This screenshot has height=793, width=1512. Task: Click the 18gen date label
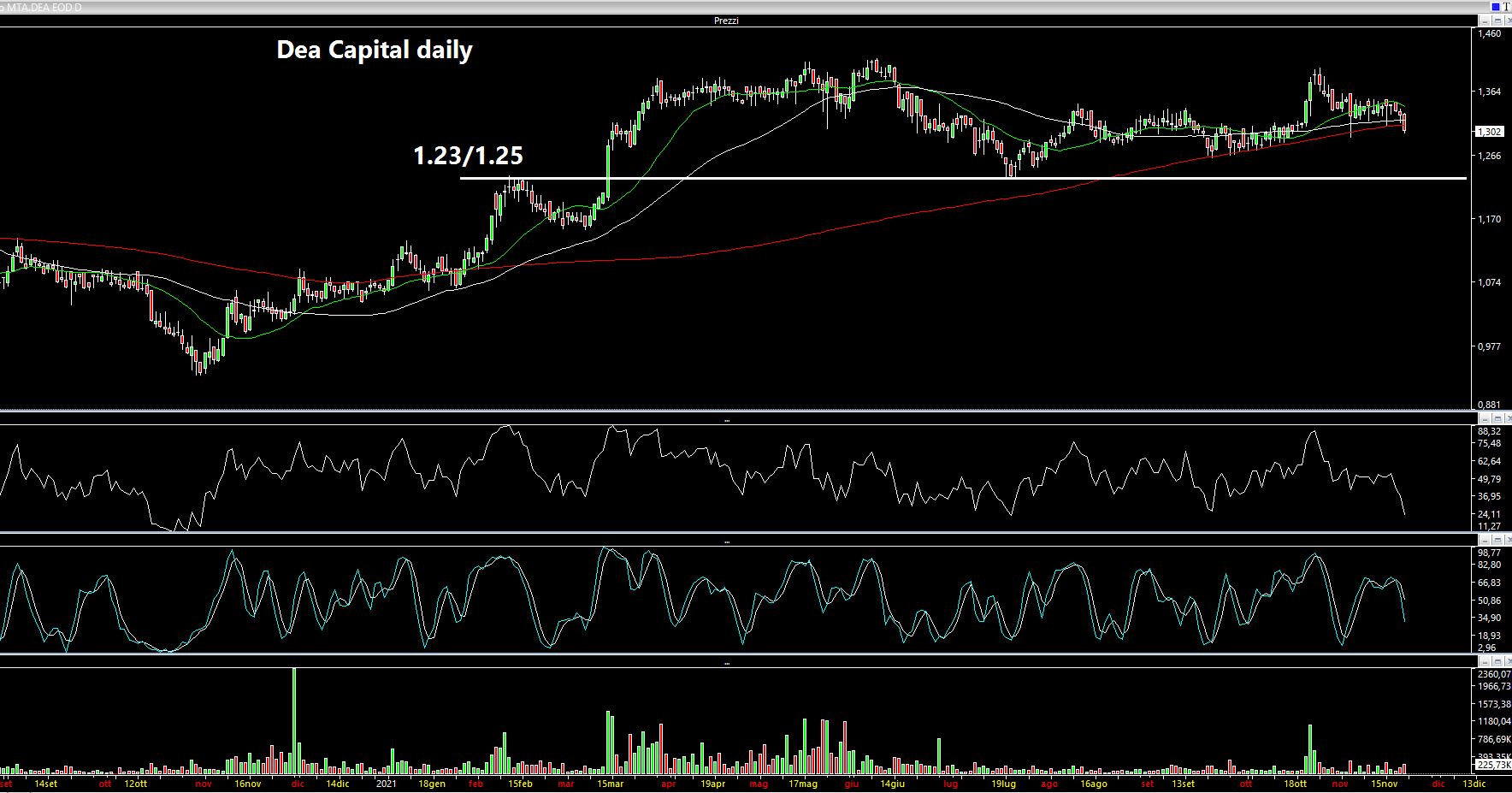432,784
